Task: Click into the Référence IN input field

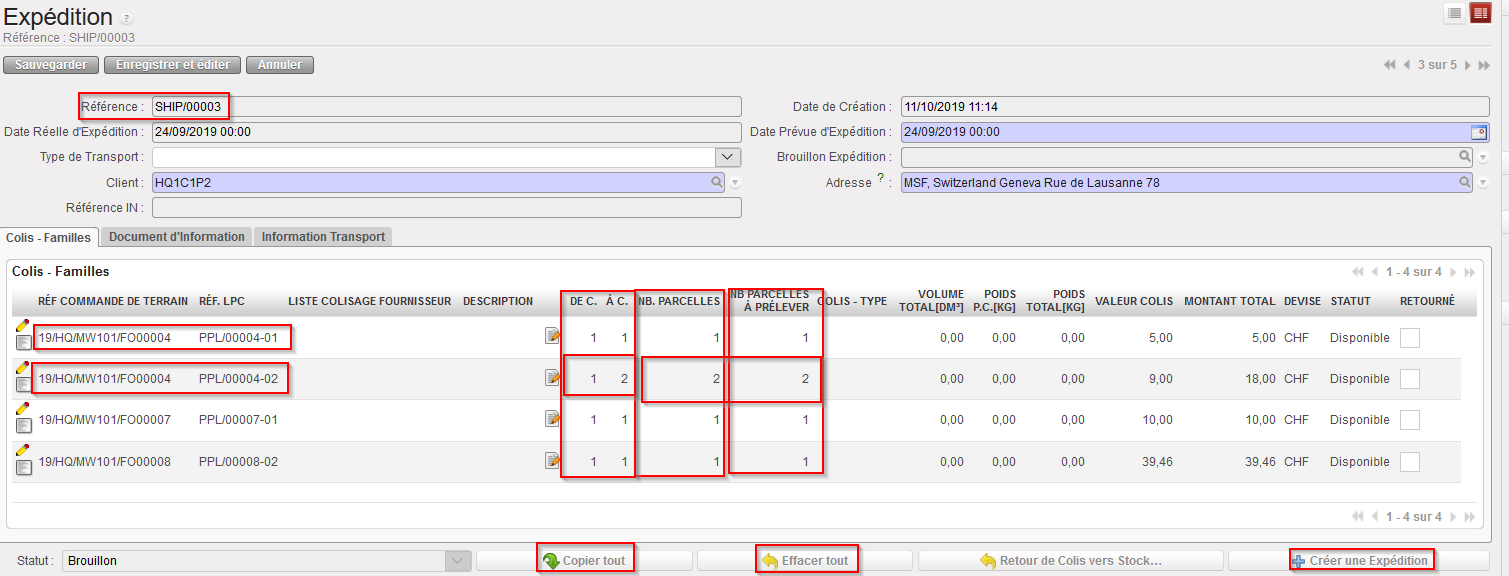Action: tap(446, 208)
